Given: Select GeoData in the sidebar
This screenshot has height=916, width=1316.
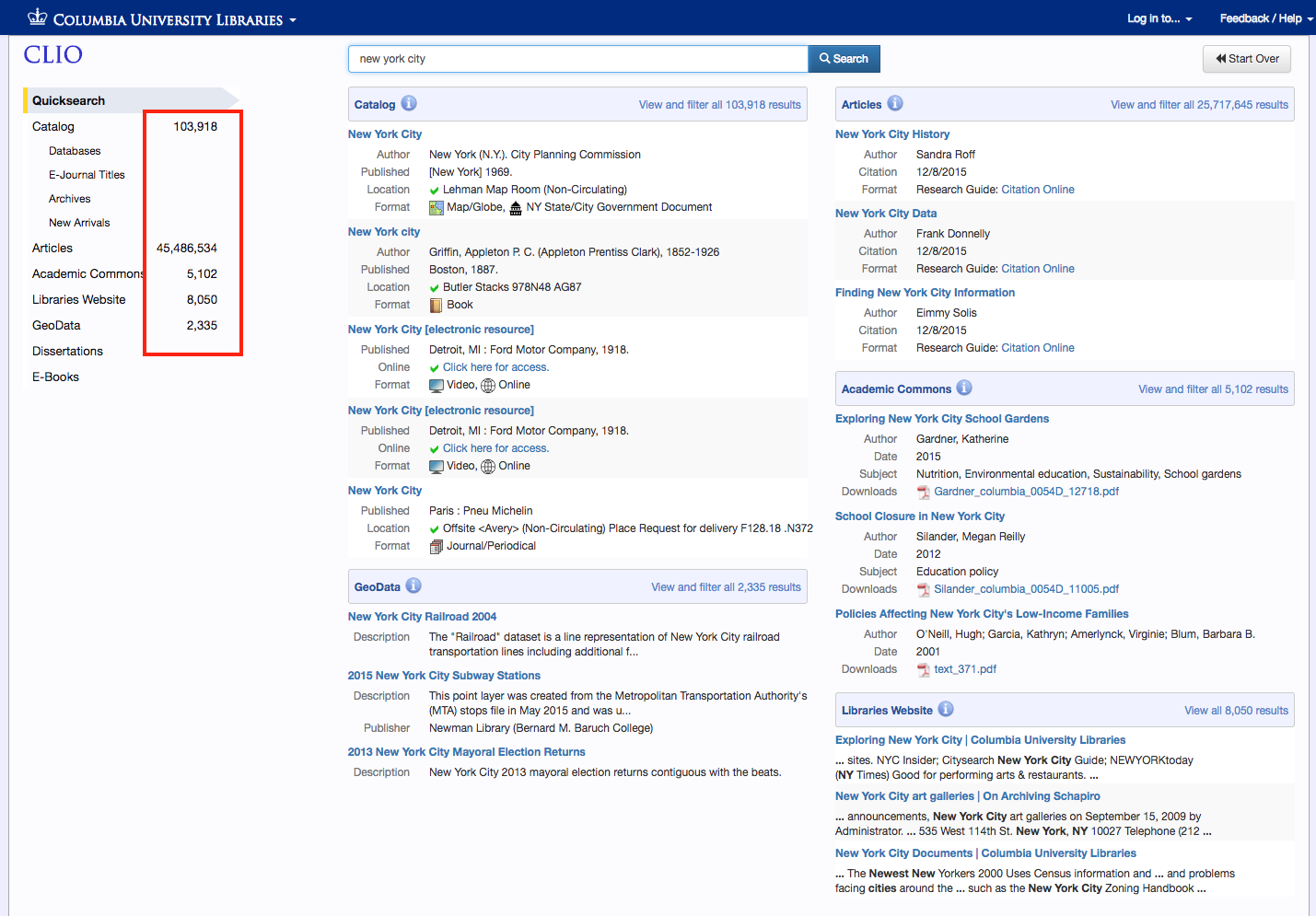Looking at the screenshot, I should pyautogui.click(x=56, y=325).
